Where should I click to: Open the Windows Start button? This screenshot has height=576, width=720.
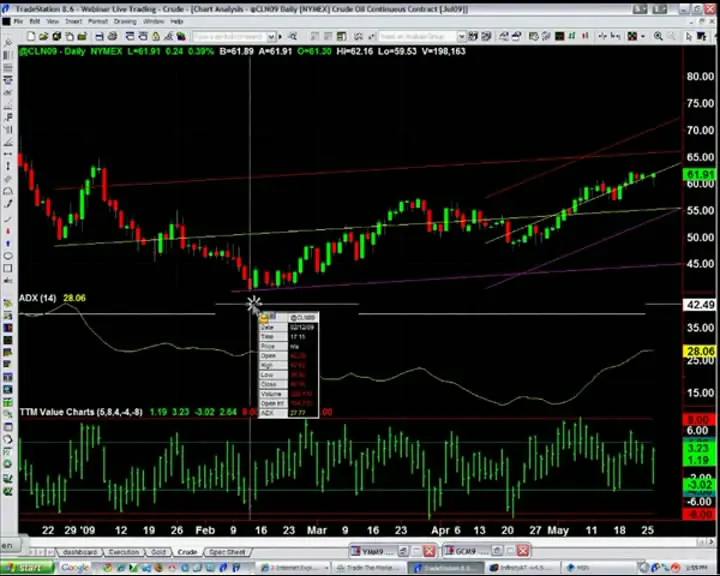coord(27,568)
